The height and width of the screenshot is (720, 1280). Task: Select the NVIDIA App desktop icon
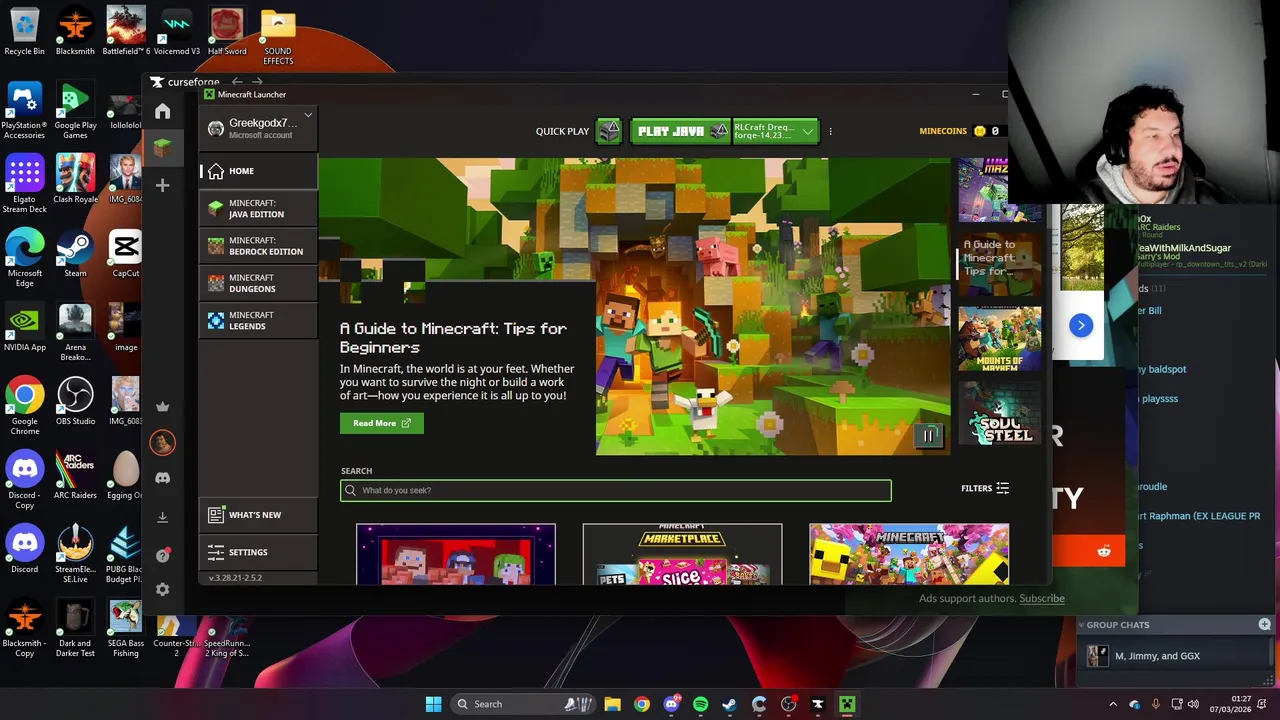click(x=24, y=328)
